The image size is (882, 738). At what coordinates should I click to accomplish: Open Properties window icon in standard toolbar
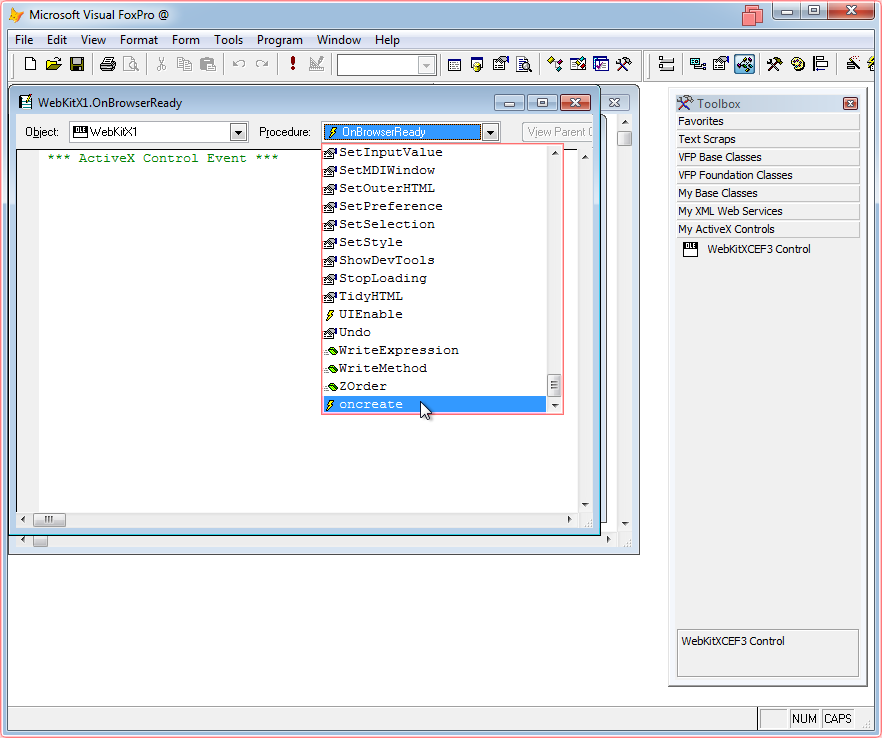pos(500,65)
